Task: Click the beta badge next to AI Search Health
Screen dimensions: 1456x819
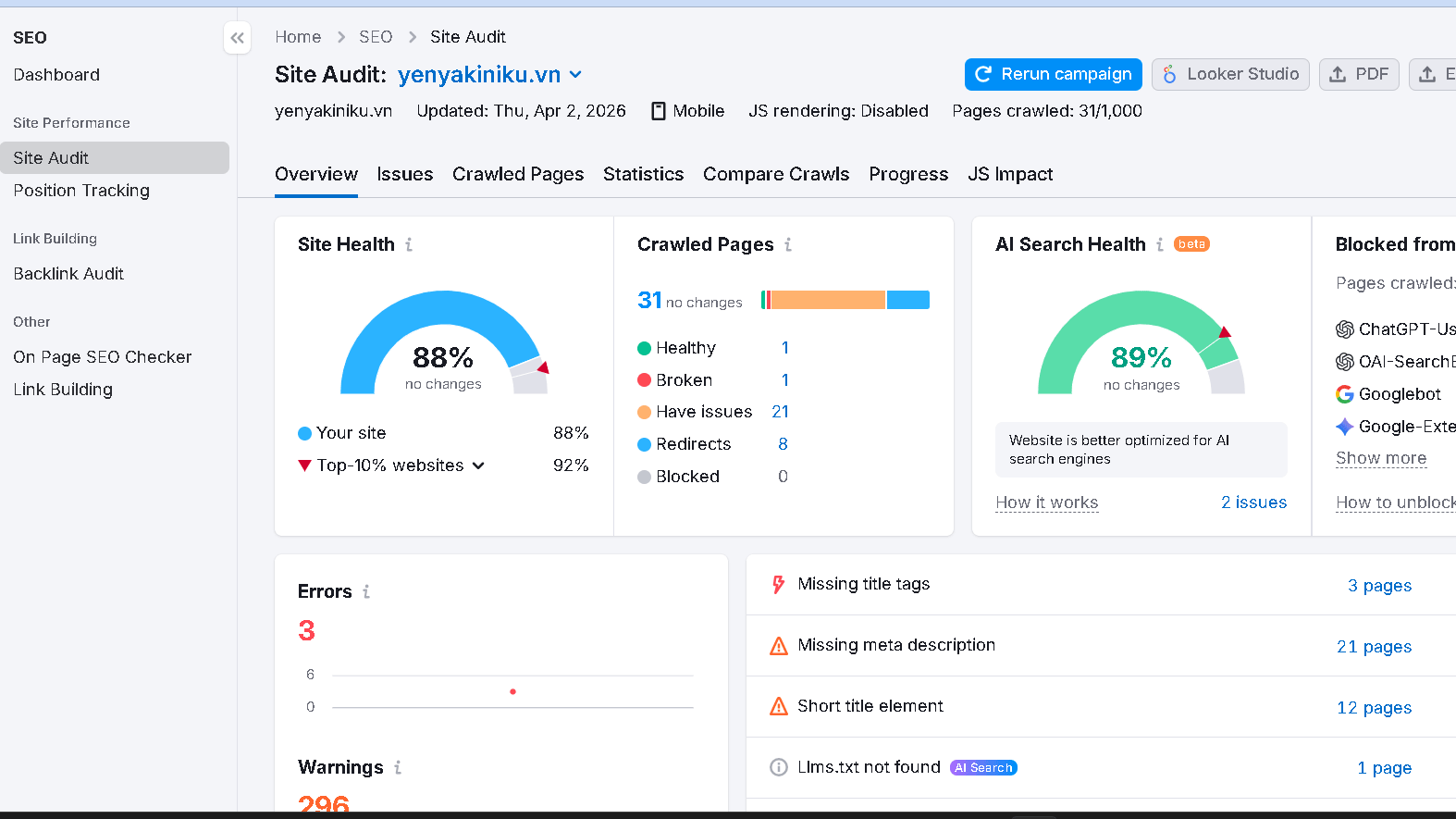Action: (x=1191, y=244)
